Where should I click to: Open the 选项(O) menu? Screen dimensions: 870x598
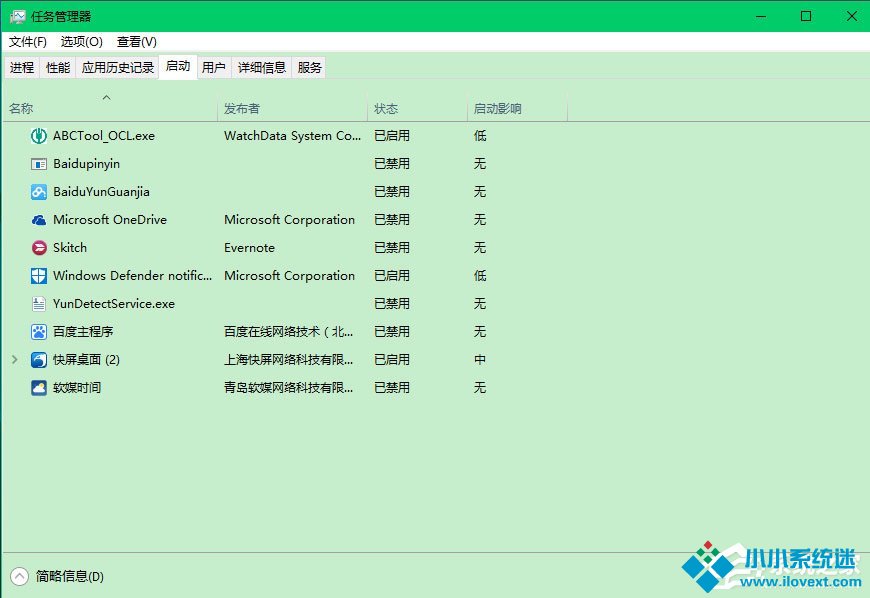tap(82, 42)
